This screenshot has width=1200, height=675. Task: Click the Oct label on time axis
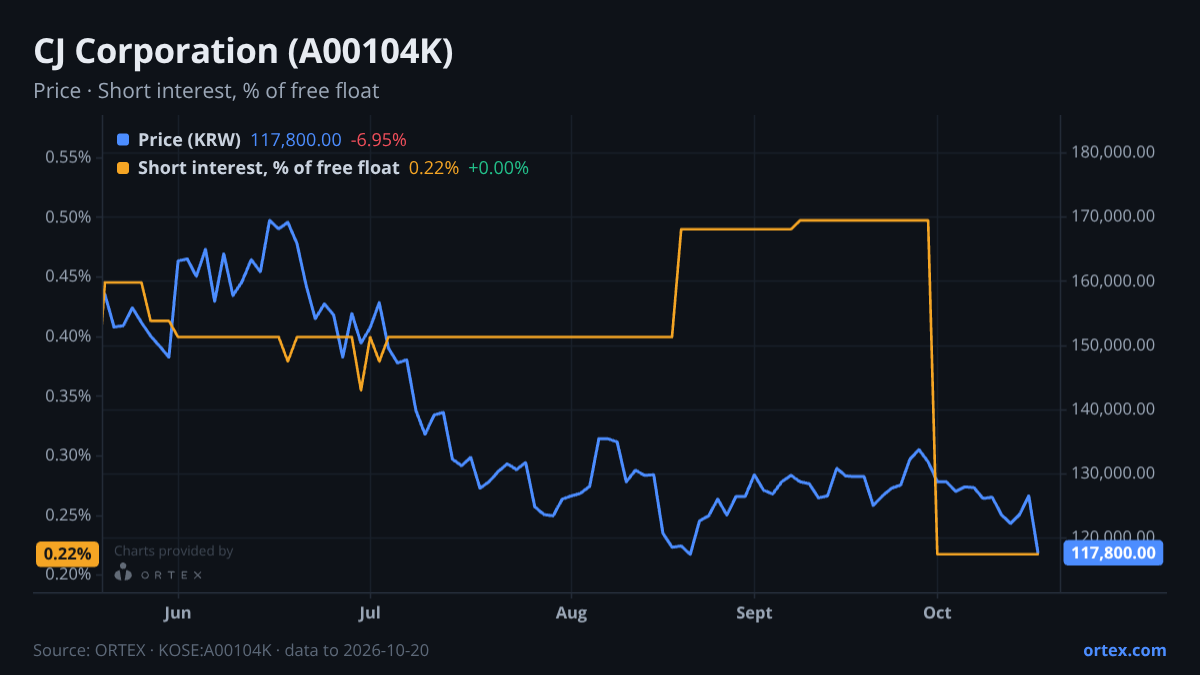(937, 612)
